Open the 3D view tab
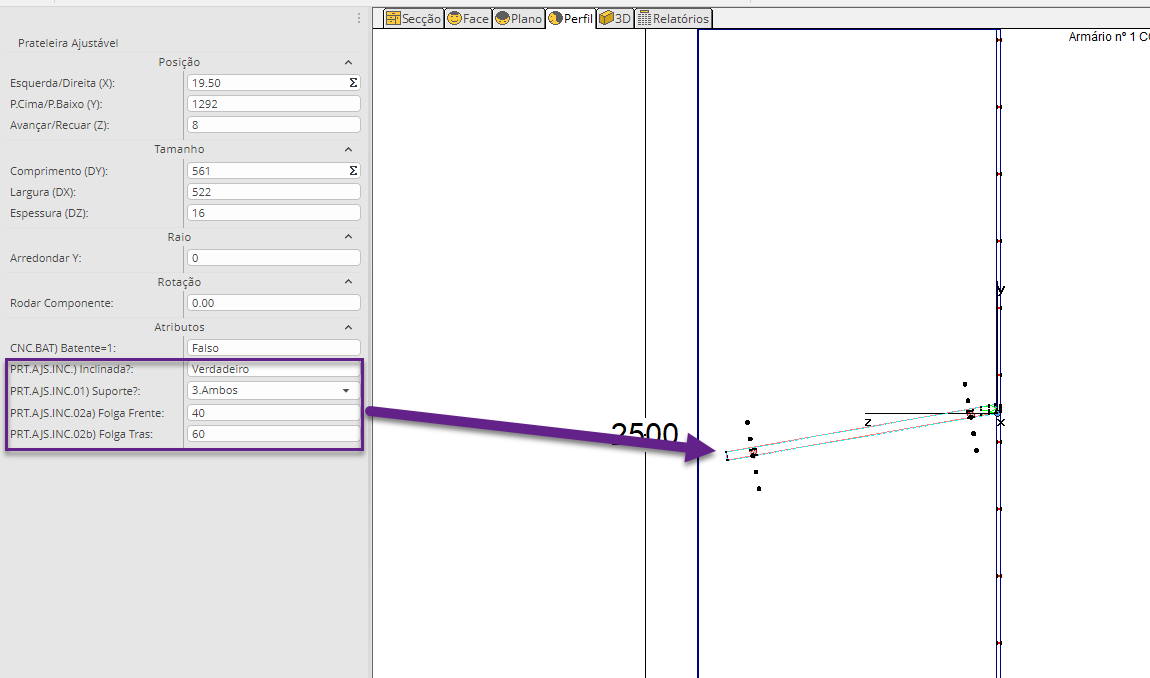Viewport: 1150px width, 678px height. [615, 18]
